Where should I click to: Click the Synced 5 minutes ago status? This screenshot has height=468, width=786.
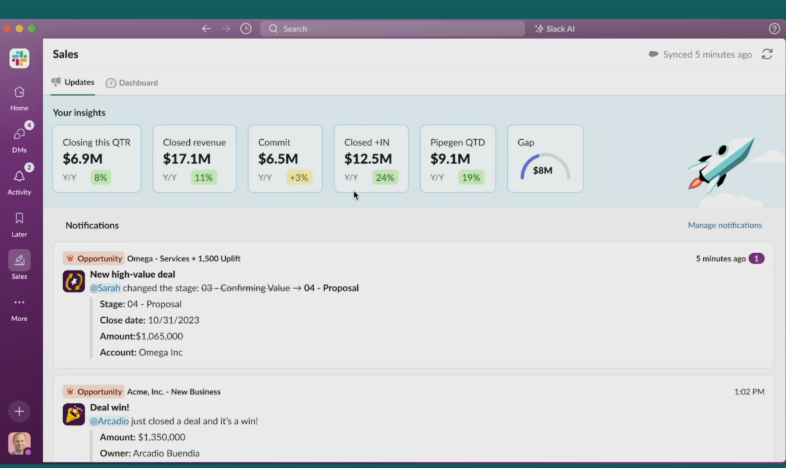pos(700,54)
